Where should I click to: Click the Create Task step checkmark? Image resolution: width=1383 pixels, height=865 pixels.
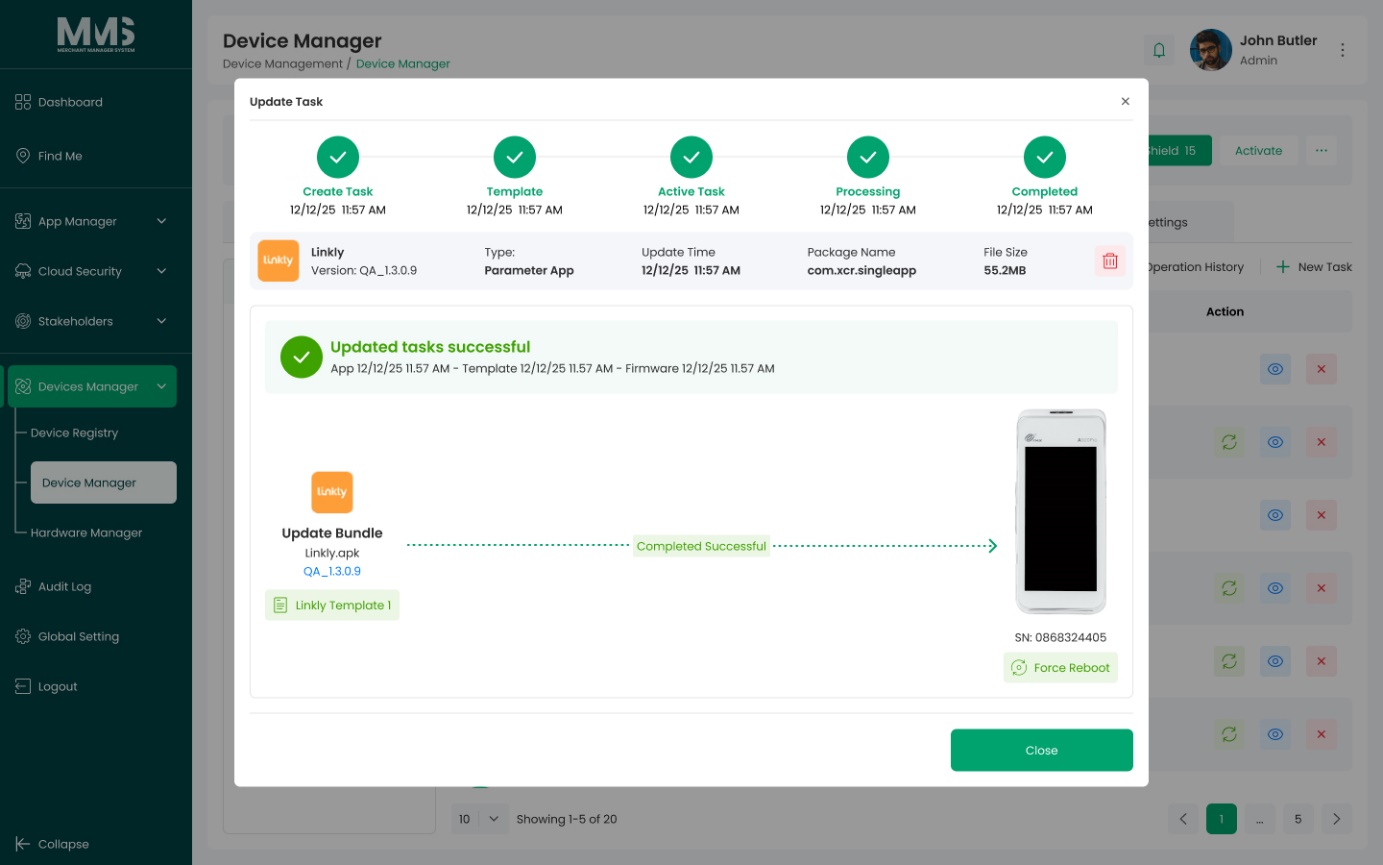[338, 157]
